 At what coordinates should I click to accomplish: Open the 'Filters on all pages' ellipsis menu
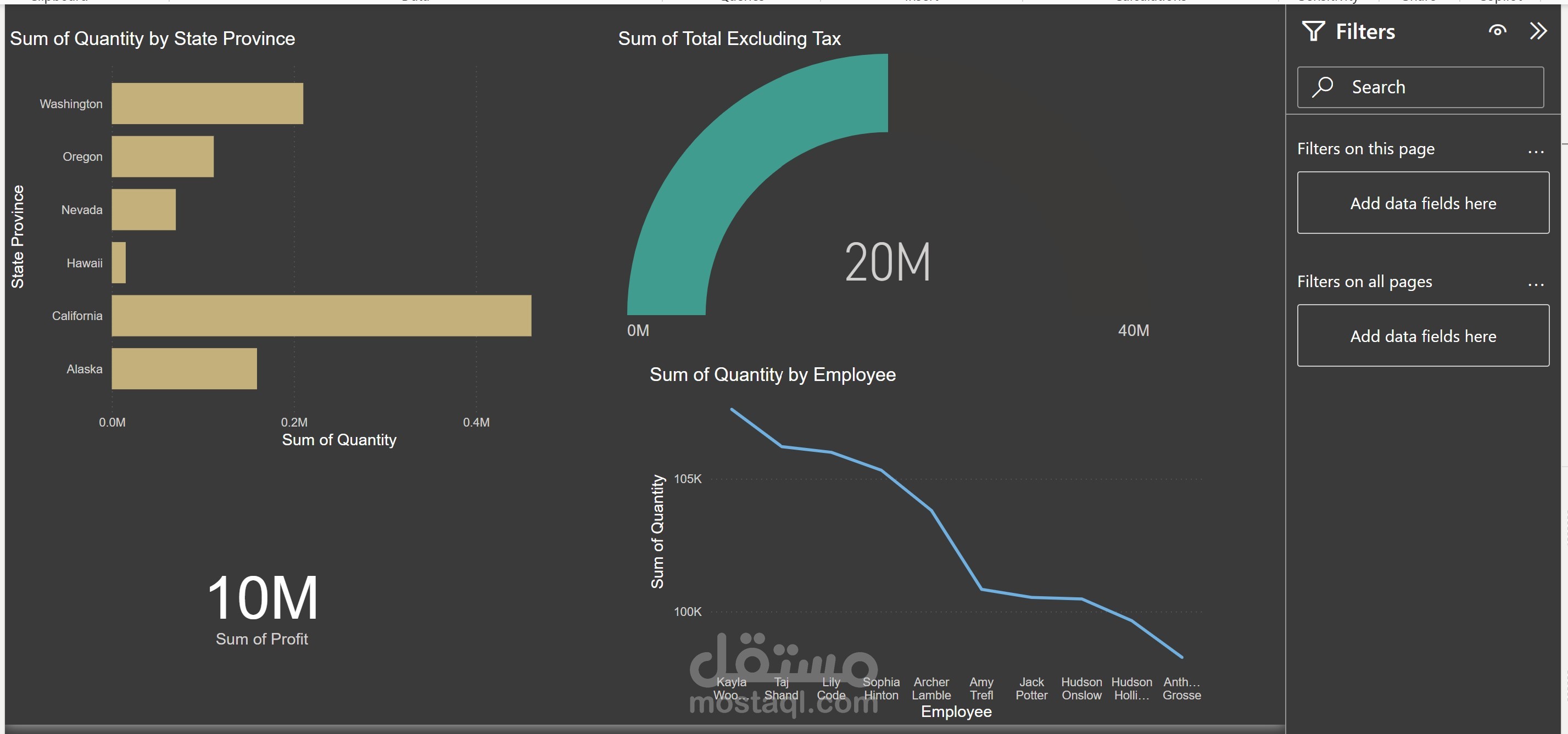pos(1535,283)
